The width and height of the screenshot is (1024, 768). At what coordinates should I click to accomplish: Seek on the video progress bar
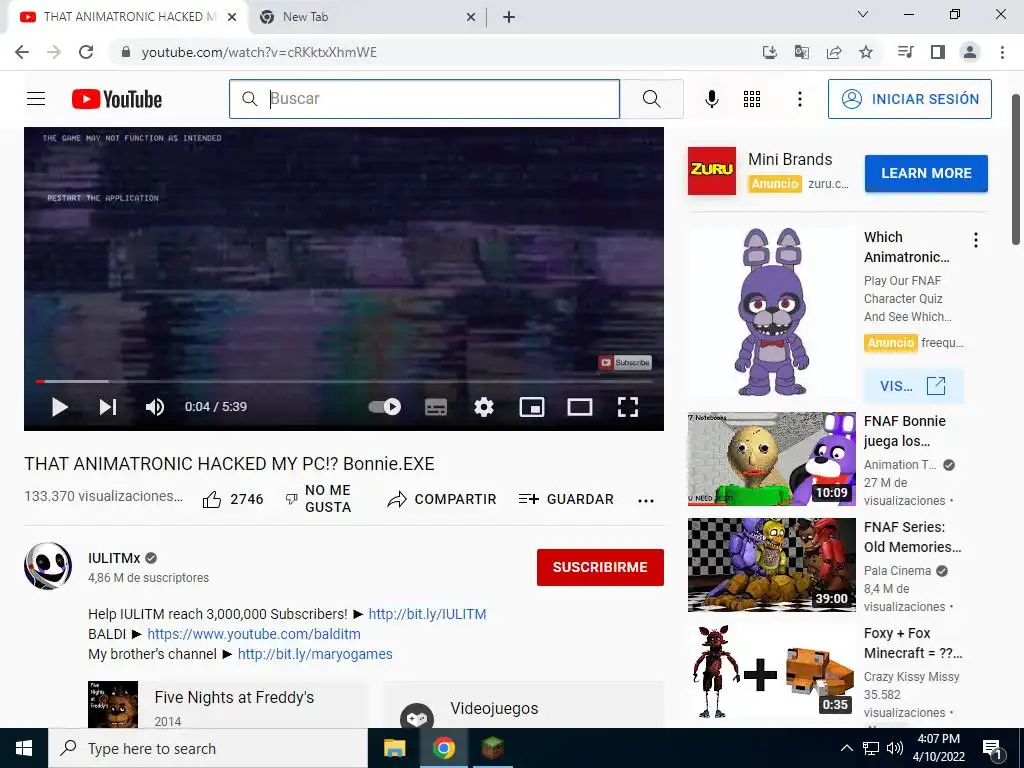click(x=344, y=381)
